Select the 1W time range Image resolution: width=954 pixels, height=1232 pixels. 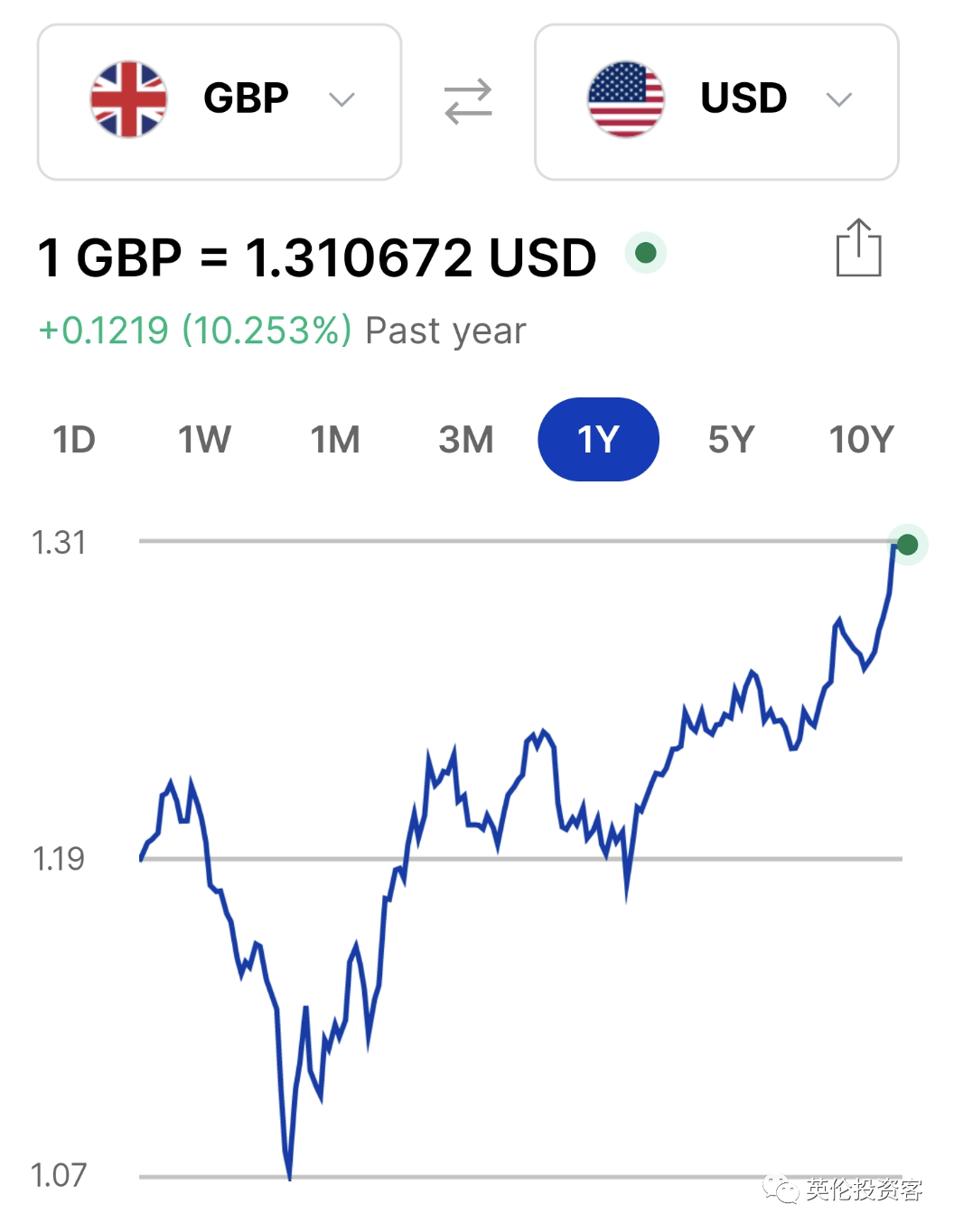click(204, 440)
